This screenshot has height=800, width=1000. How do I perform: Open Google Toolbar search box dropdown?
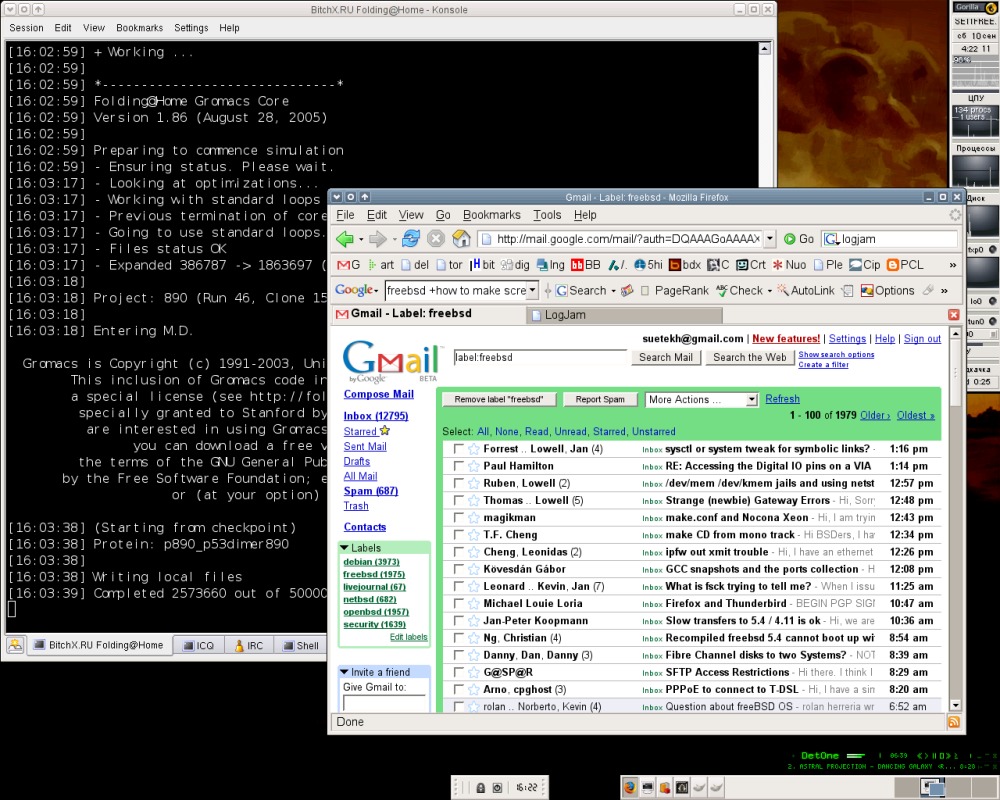(532, 291)
